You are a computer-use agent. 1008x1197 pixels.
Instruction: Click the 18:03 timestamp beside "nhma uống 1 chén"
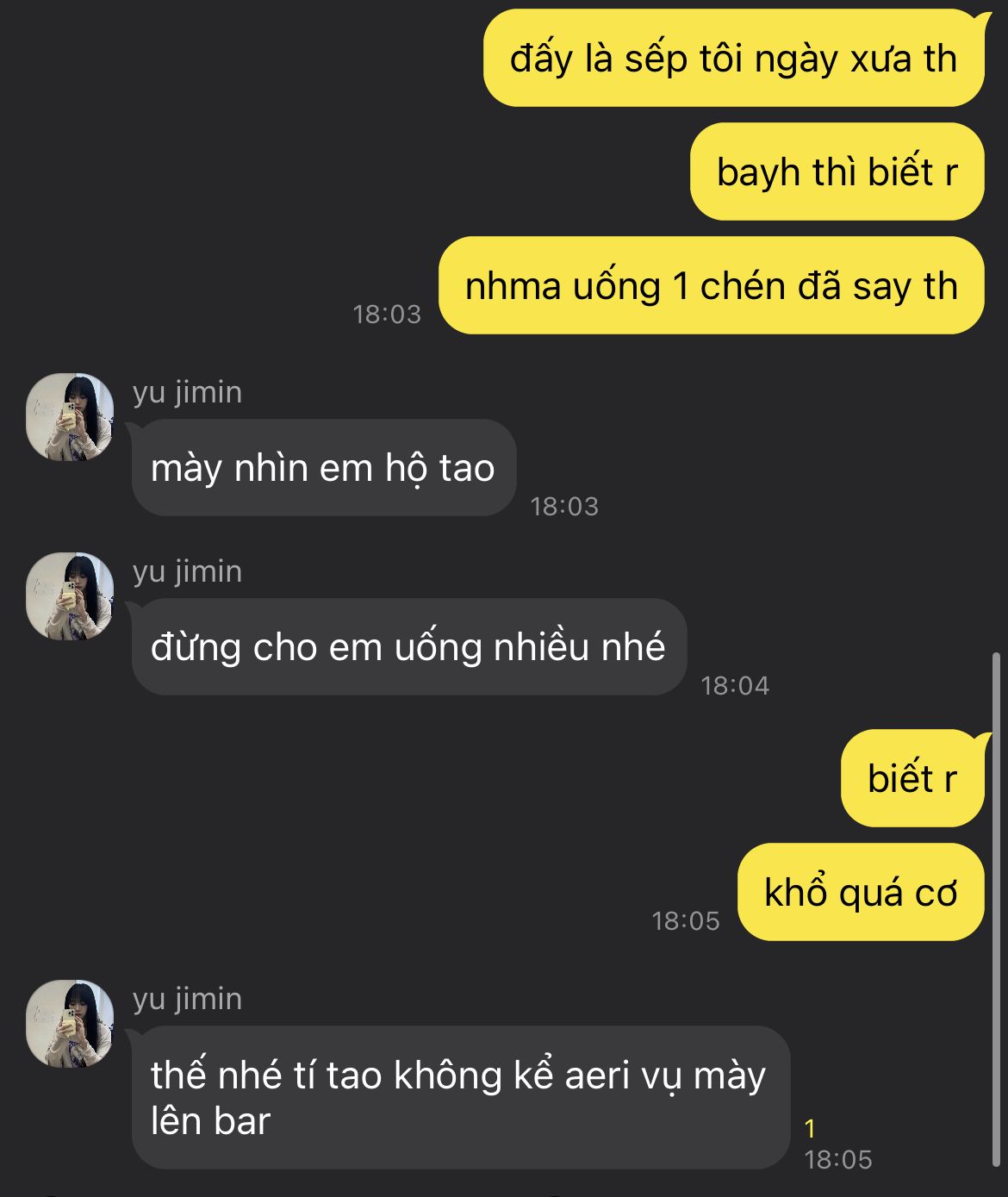[x=387, y=315]
